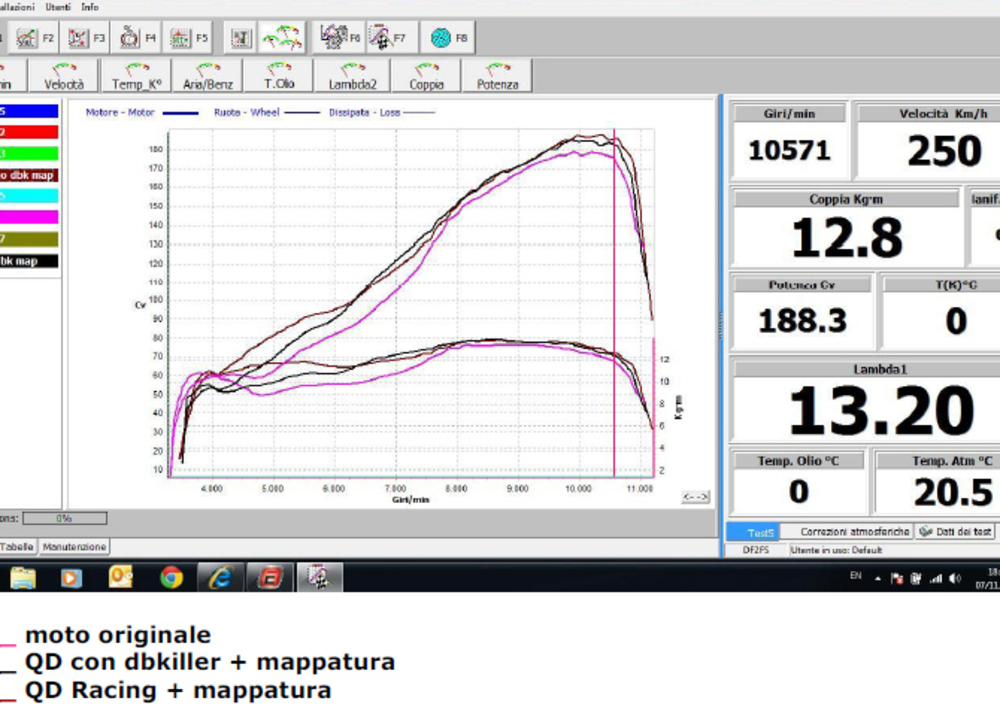1000x704 pixels.
Task: Click the F7 chequered flag icon
Action: point(391,38)
